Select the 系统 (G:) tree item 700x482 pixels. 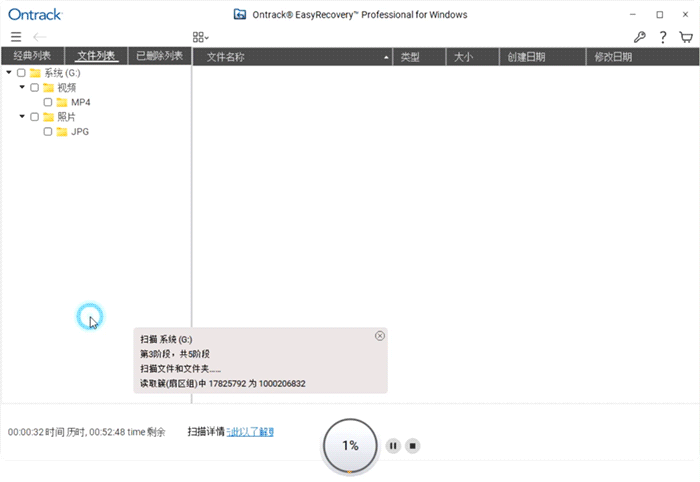coord(62,73)
